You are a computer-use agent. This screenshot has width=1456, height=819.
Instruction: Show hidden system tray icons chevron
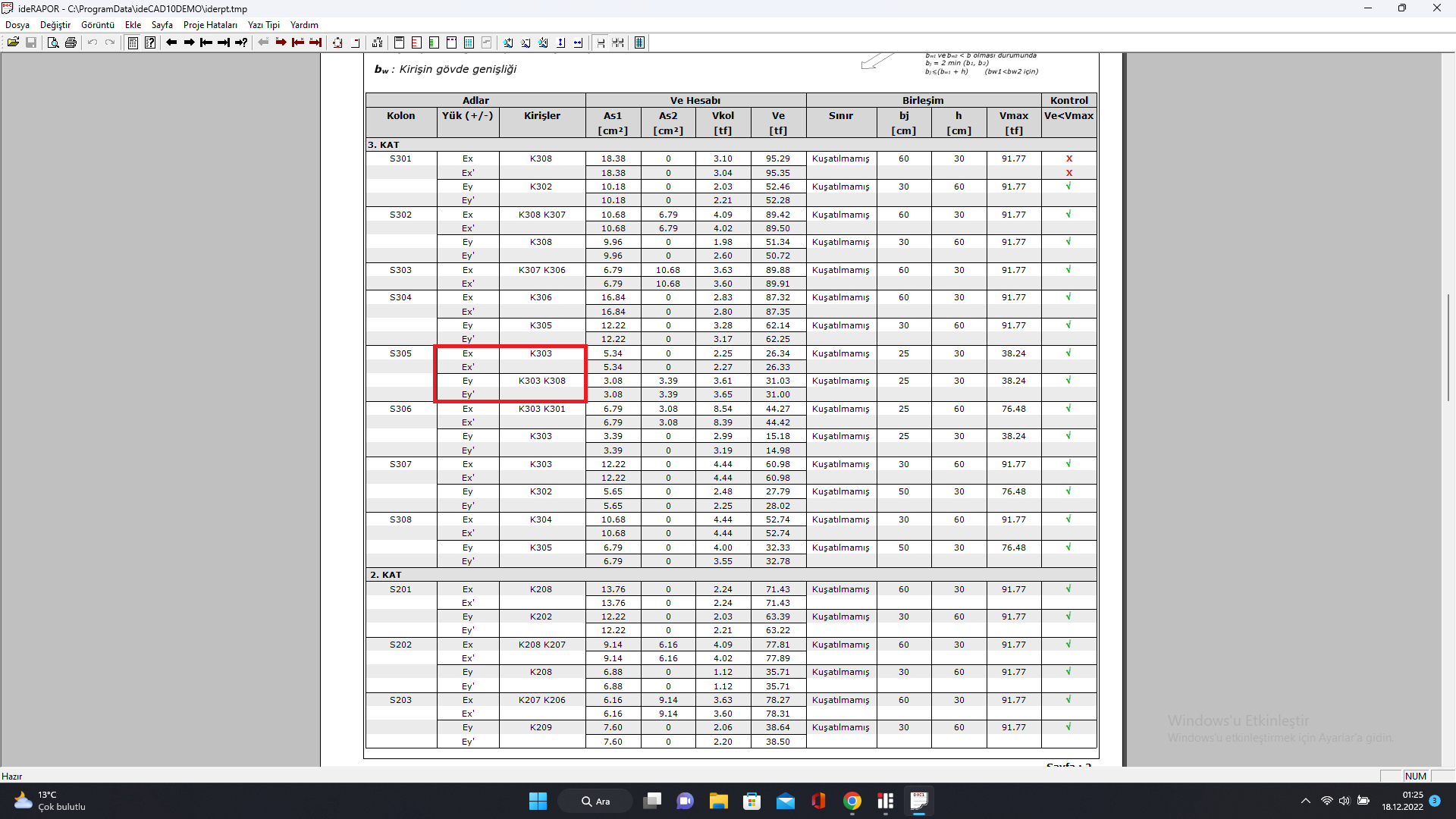[1305, 801]
